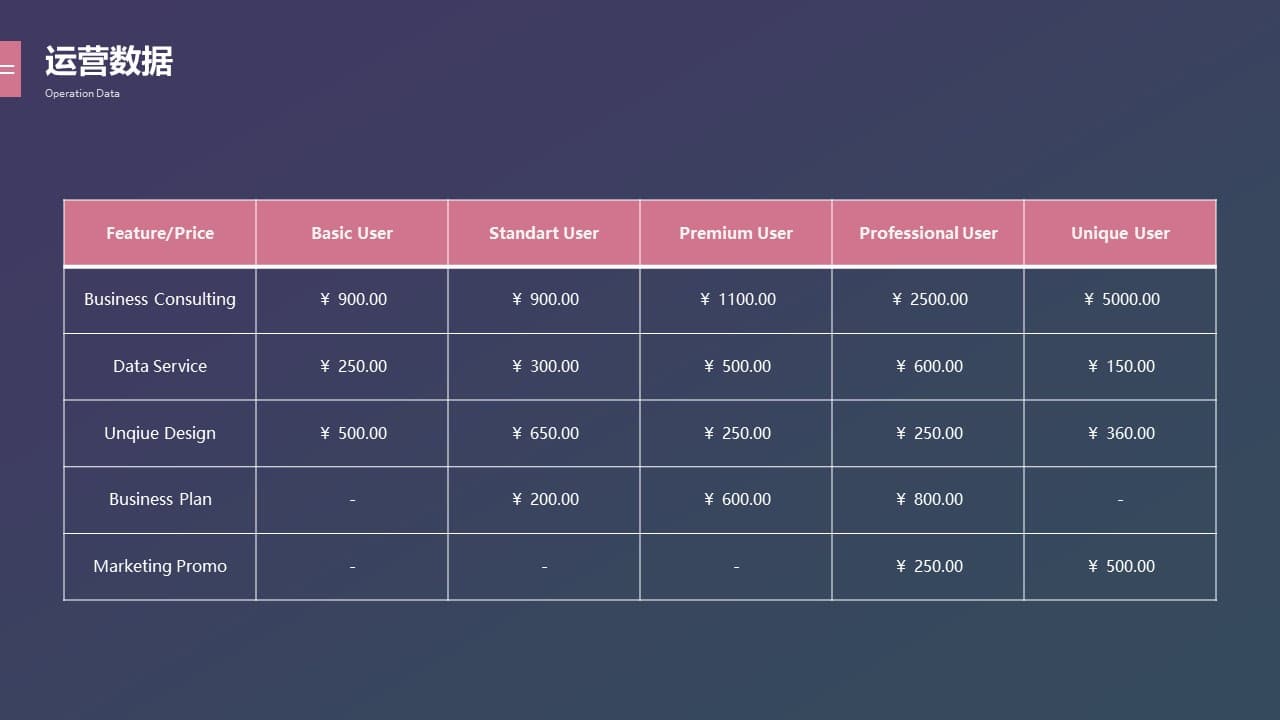Select the Professional User column header
The width and height of the screenshot is (1280, 720).
pyautogui.click(x=928, y=233)
